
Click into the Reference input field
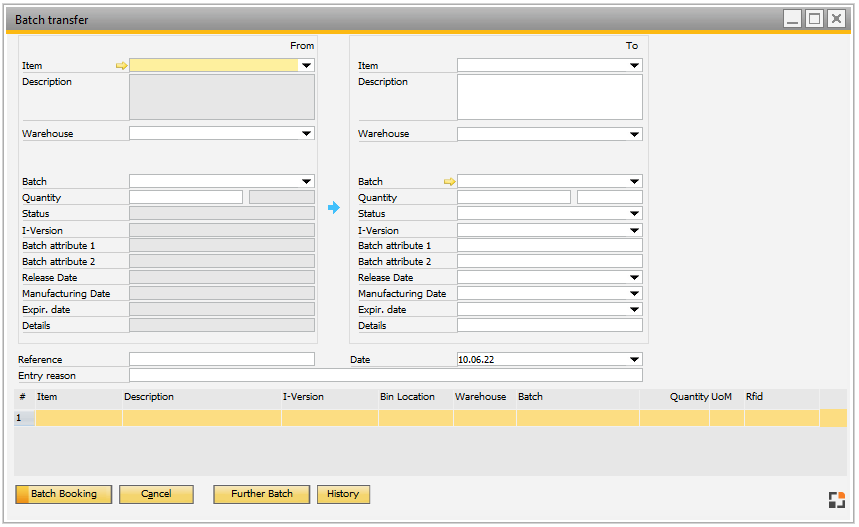[x=221, y=360]
